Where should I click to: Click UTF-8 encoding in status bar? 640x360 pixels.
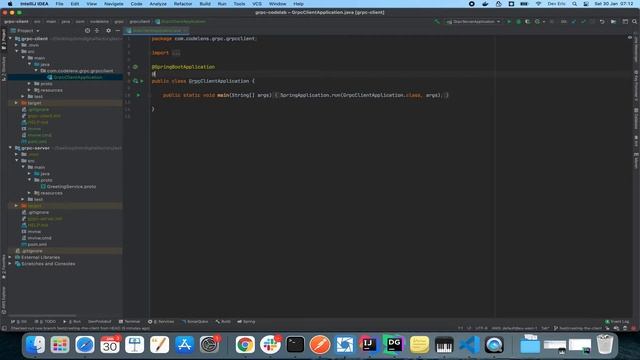coord(481,328)
